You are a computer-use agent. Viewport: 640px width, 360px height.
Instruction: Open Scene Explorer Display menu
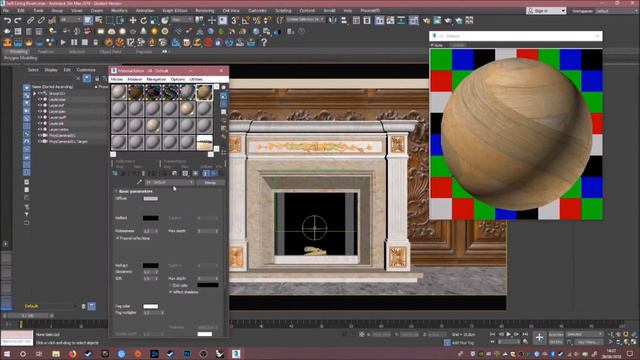pos(51,70)
